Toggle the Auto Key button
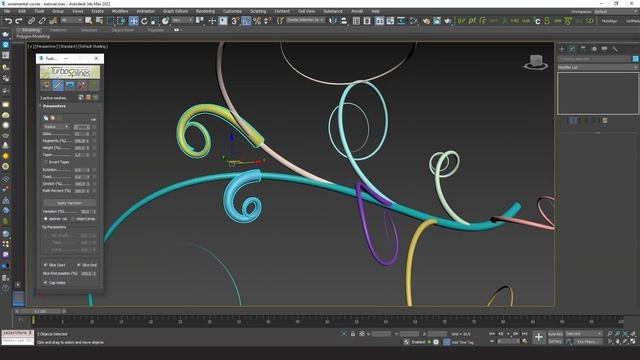The height and width of the screenshot is (360, 640). tap(556, 334)
